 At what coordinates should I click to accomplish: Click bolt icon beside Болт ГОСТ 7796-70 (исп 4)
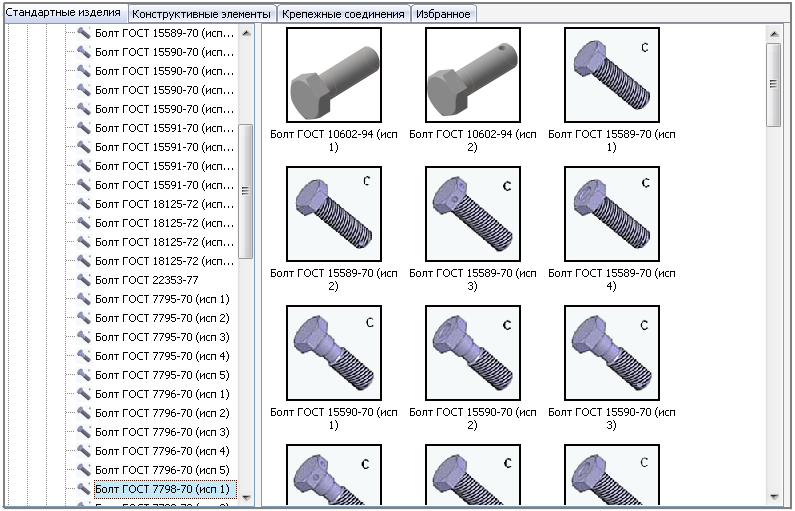coord(84,451)
